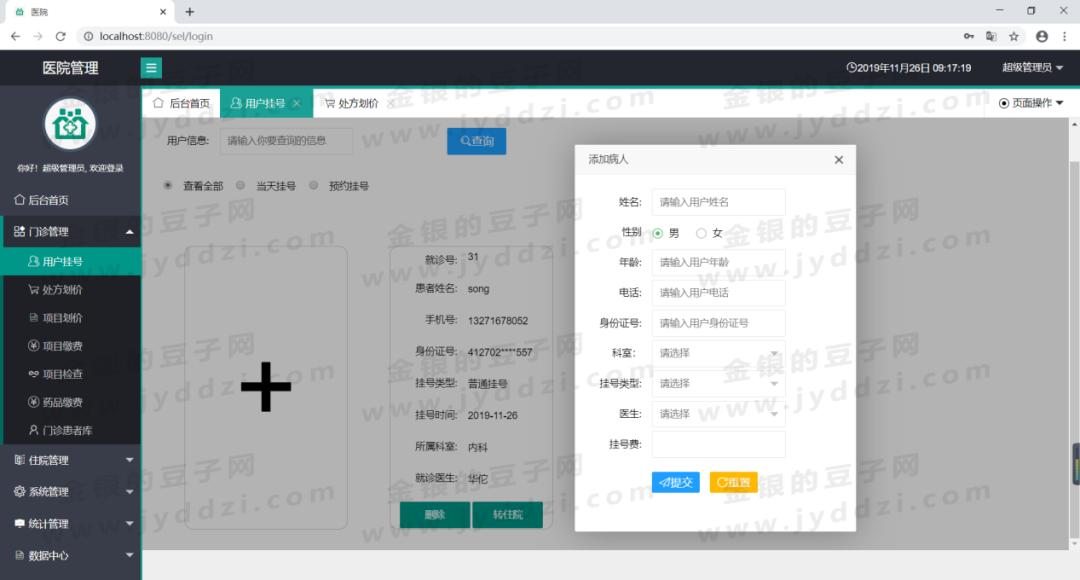This screenshot has height=580, width=1080.
Task: Click the 身份证号 input field
Action: tap(718, 323)
